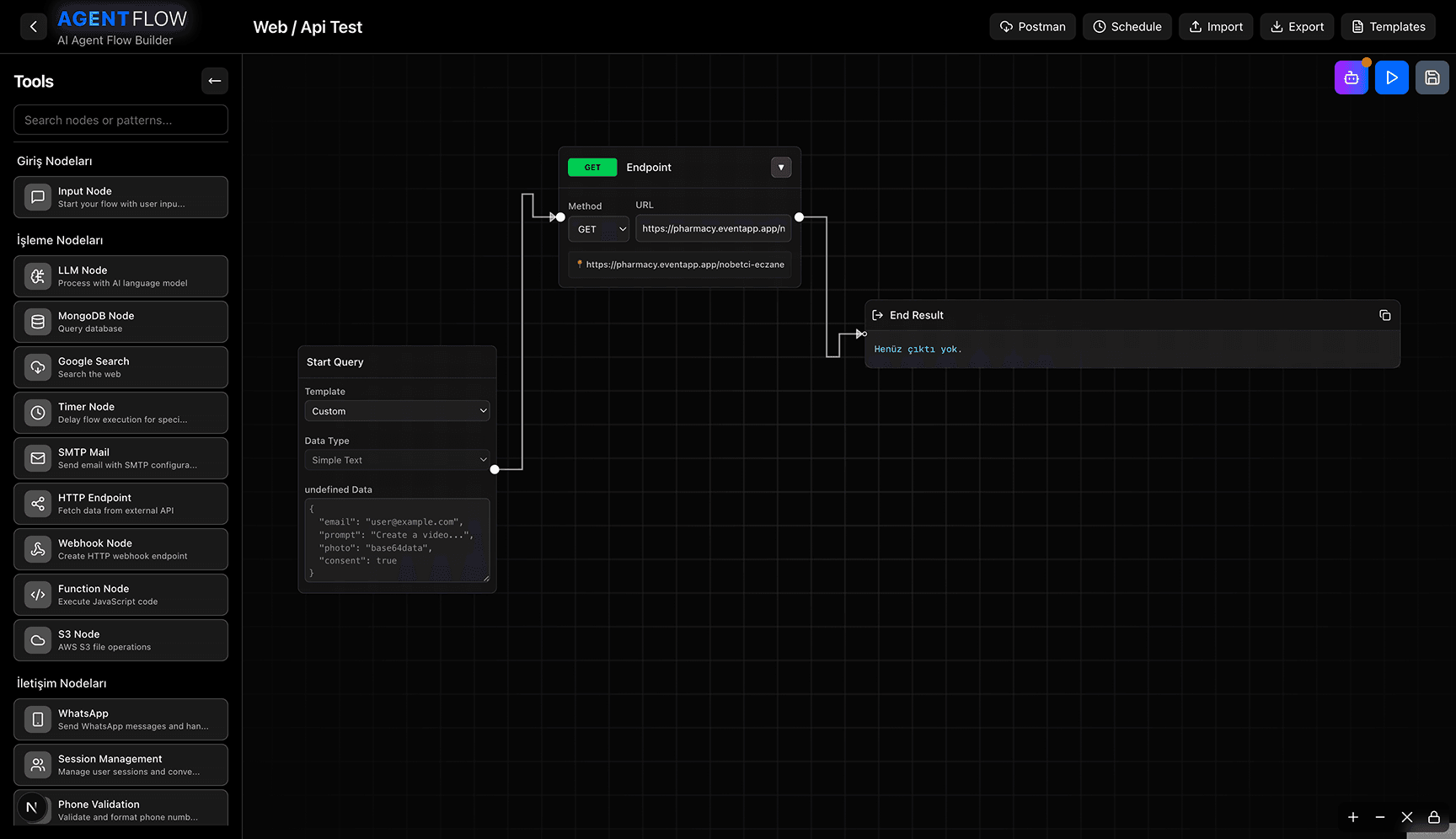Click the Export button
The height and width of the screenshot is (839, 1456).
[x=1297, y=27]
